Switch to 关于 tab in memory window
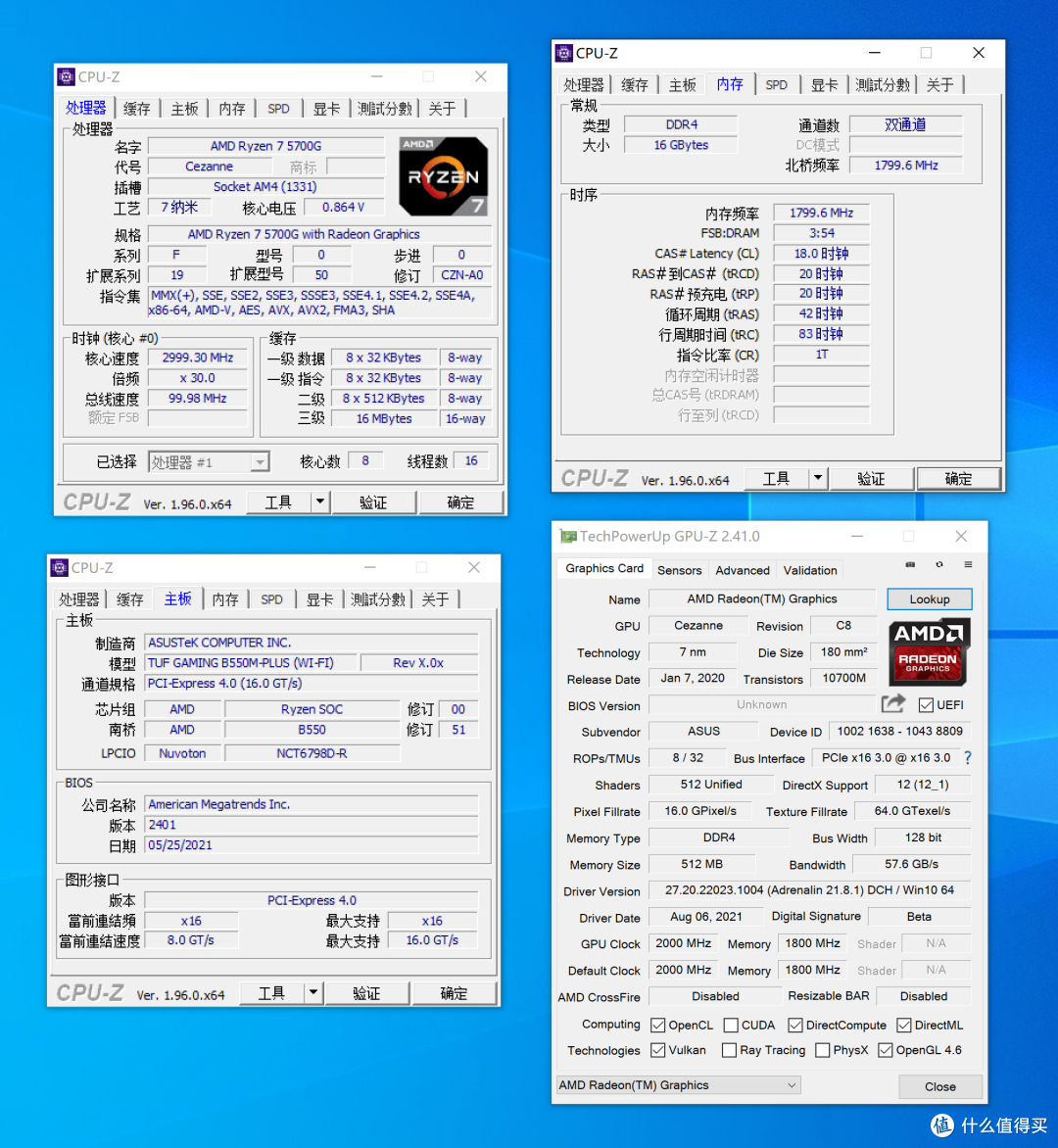 point(939,85)
